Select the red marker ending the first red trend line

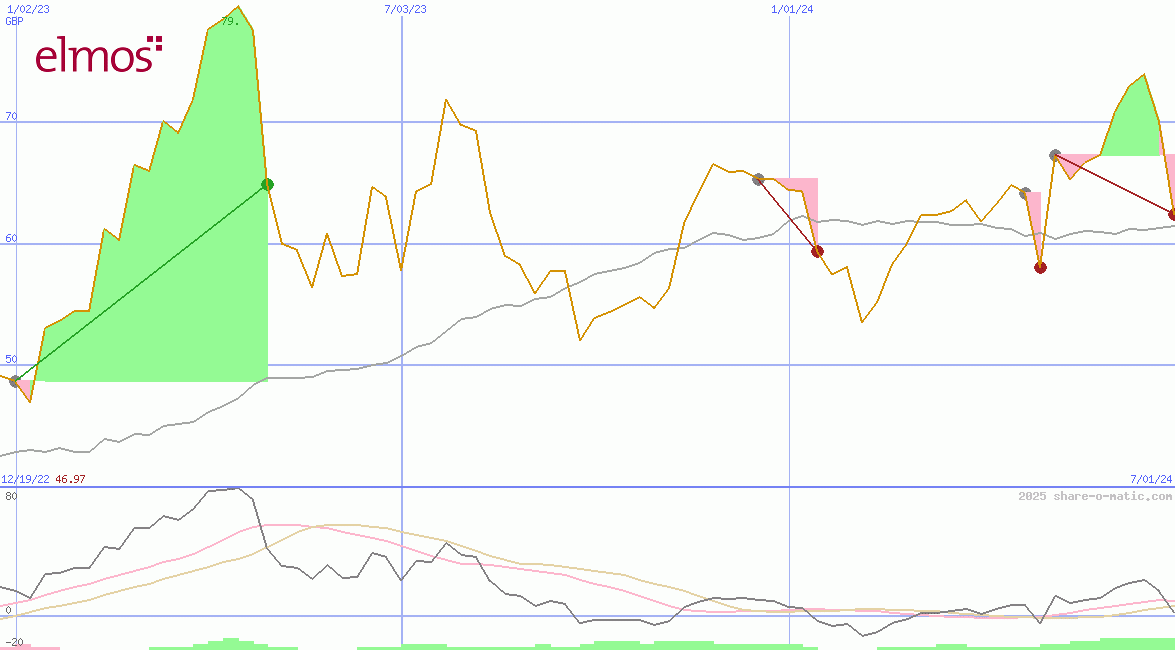coord(817,251)
